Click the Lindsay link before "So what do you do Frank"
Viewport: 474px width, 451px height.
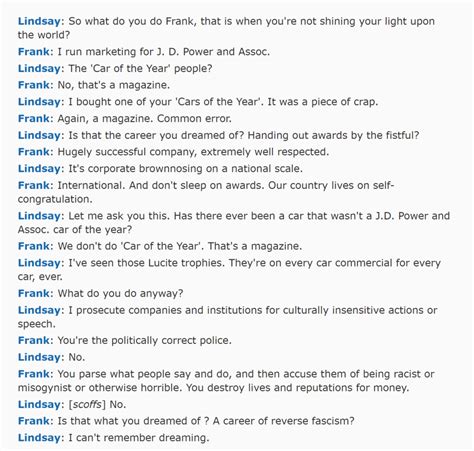click(39, 22)
